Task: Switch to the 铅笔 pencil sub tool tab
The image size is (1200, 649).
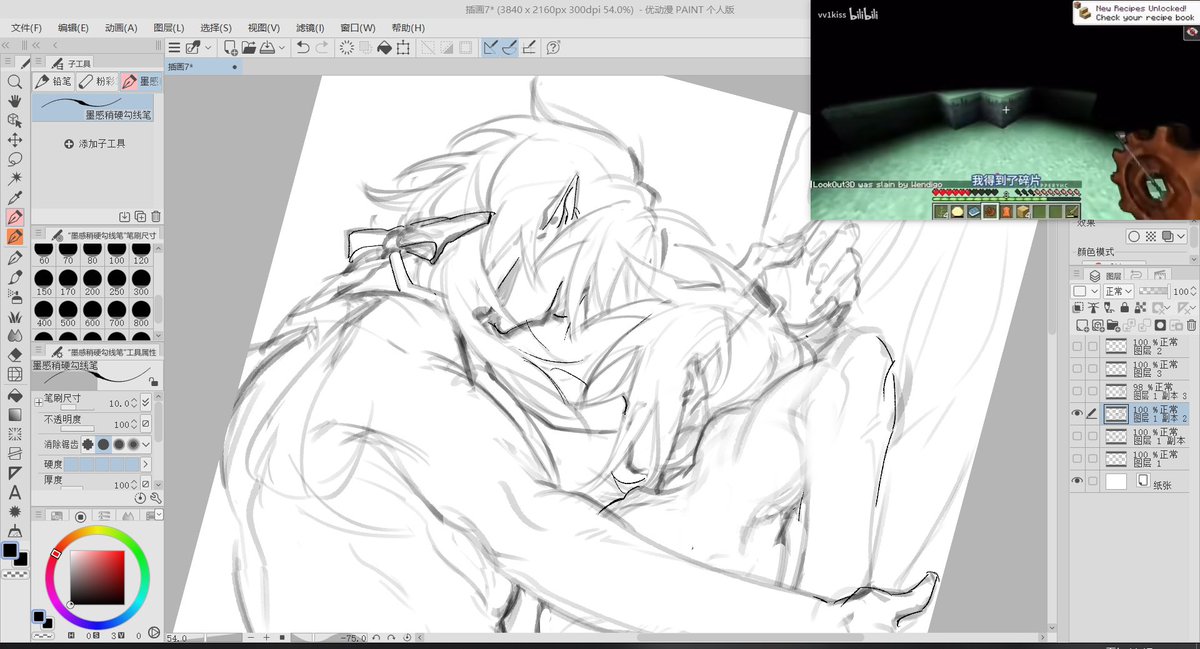Action: (54, 82)
